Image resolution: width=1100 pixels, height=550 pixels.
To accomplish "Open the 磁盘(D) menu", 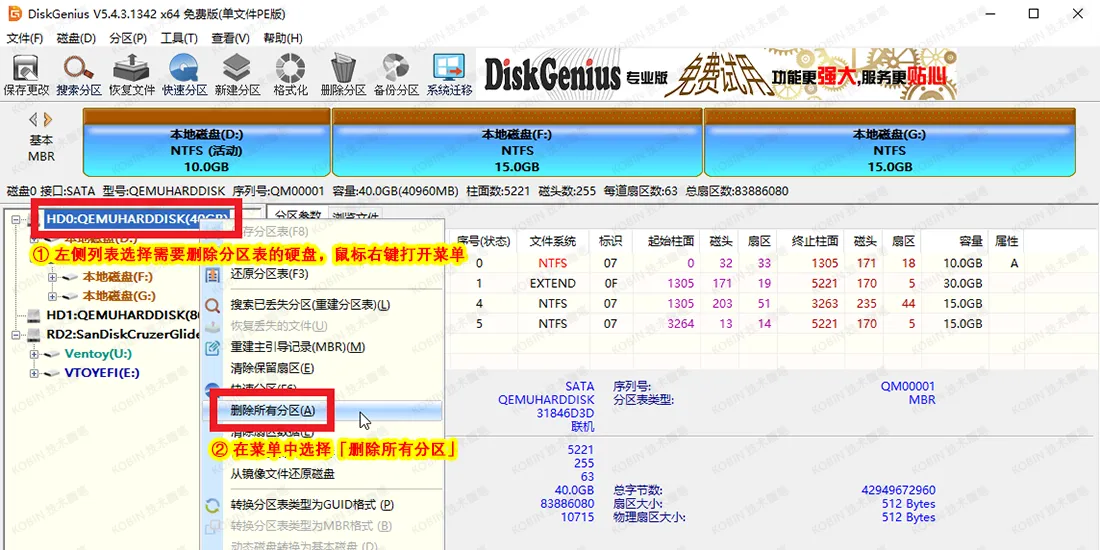I will pos(76,38).
